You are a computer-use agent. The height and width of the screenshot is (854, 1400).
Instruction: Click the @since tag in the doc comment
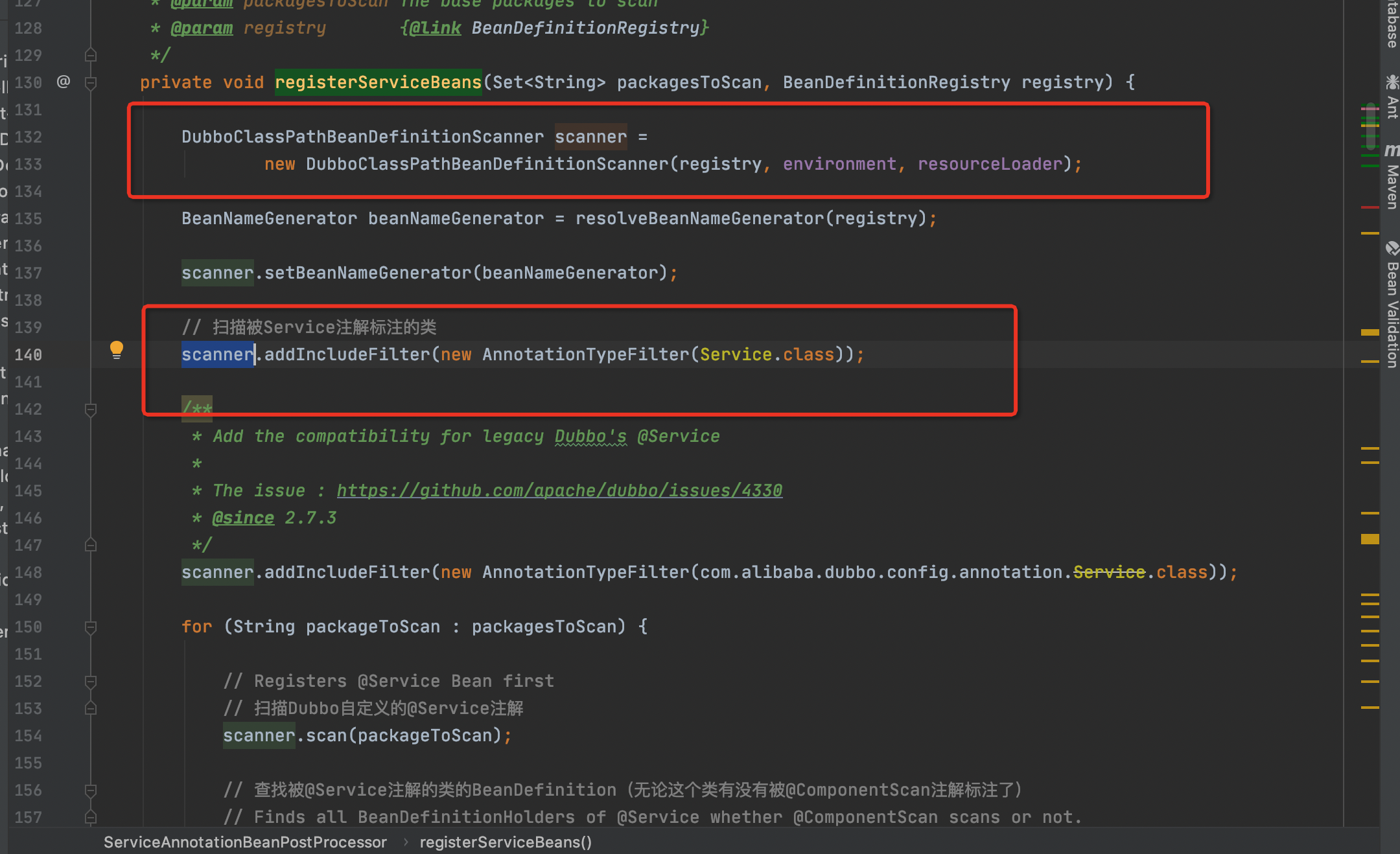tap(243, 518)
